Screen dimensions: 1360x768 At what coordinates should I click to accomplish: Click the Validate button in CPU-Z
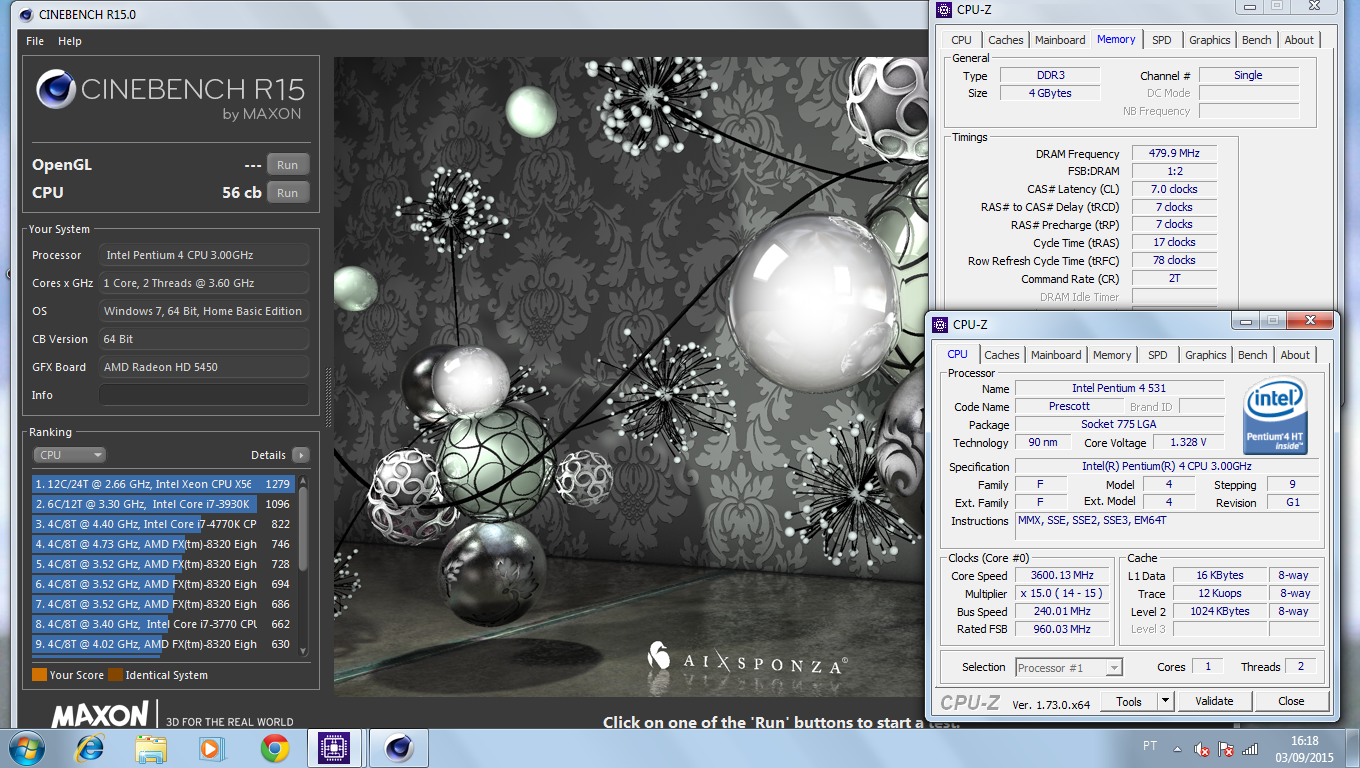(1214, 701)
